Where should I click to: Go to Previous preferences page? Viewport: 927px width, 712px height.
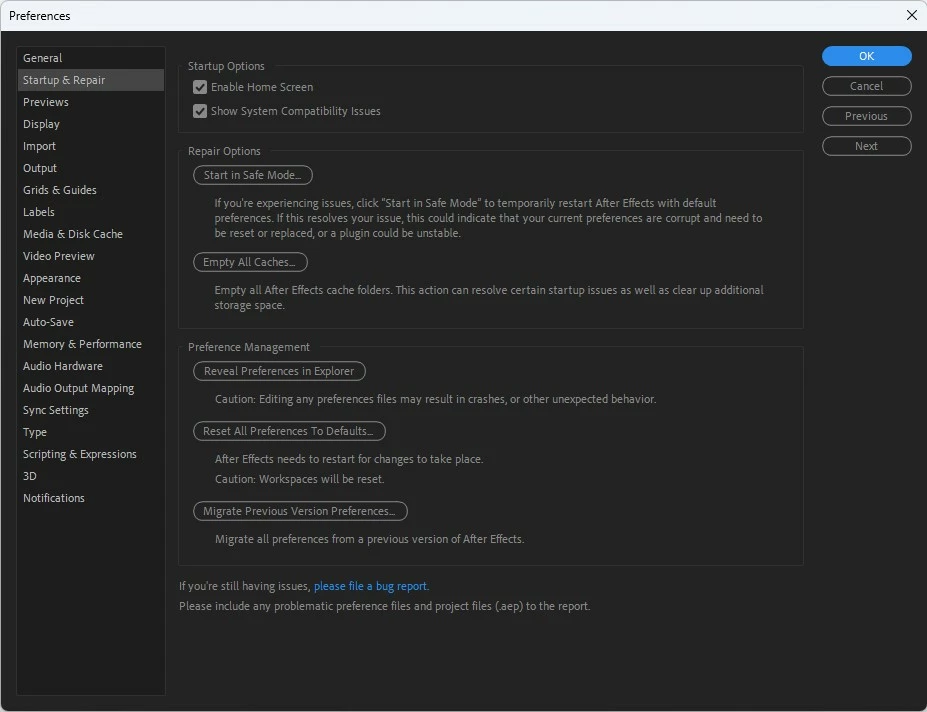pos(867,116)
